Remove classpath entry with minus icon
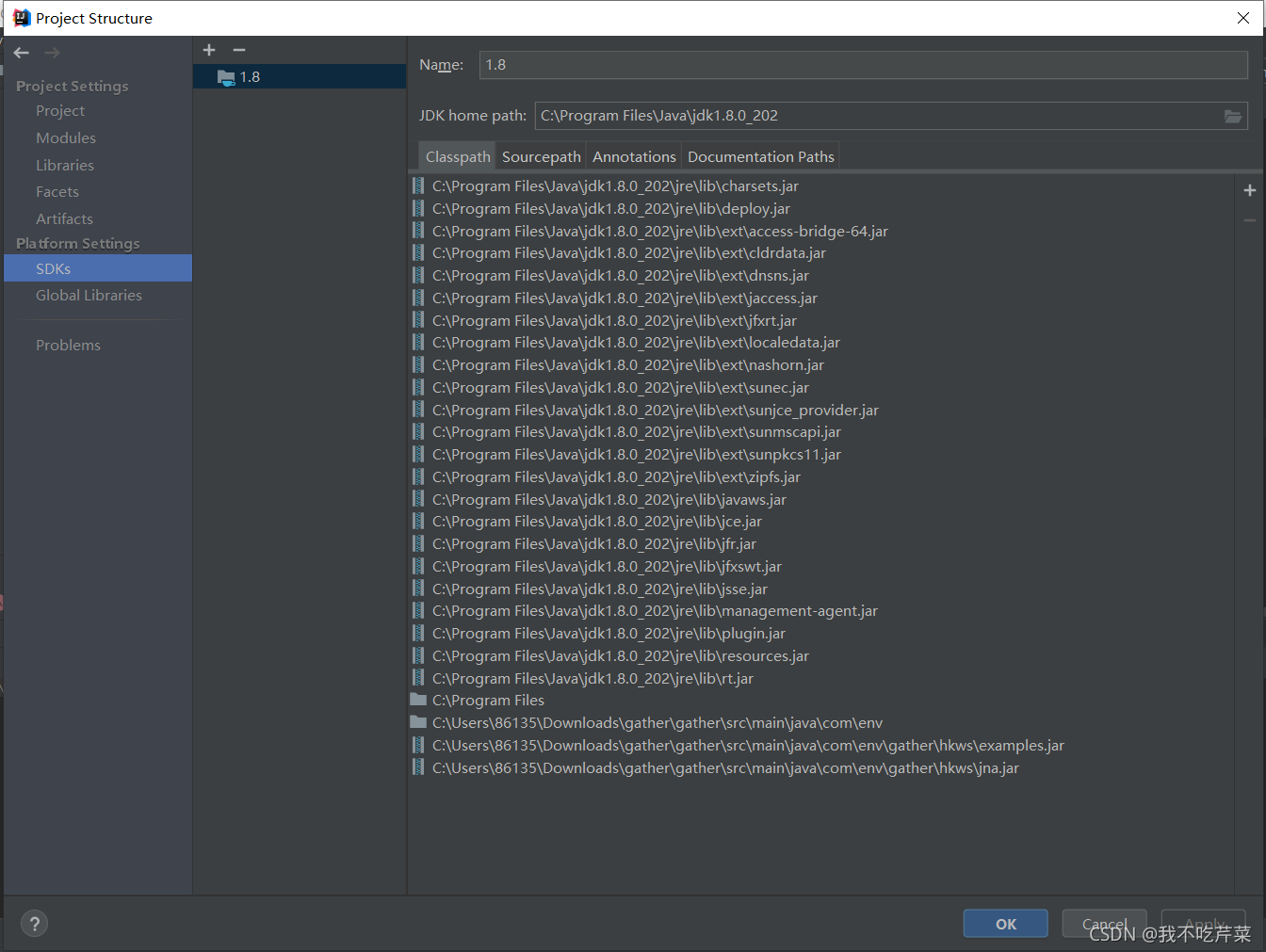Image resolution: width=1266 pixels, height=952 pixels. pyautogui.click(x=1250, y=220)
